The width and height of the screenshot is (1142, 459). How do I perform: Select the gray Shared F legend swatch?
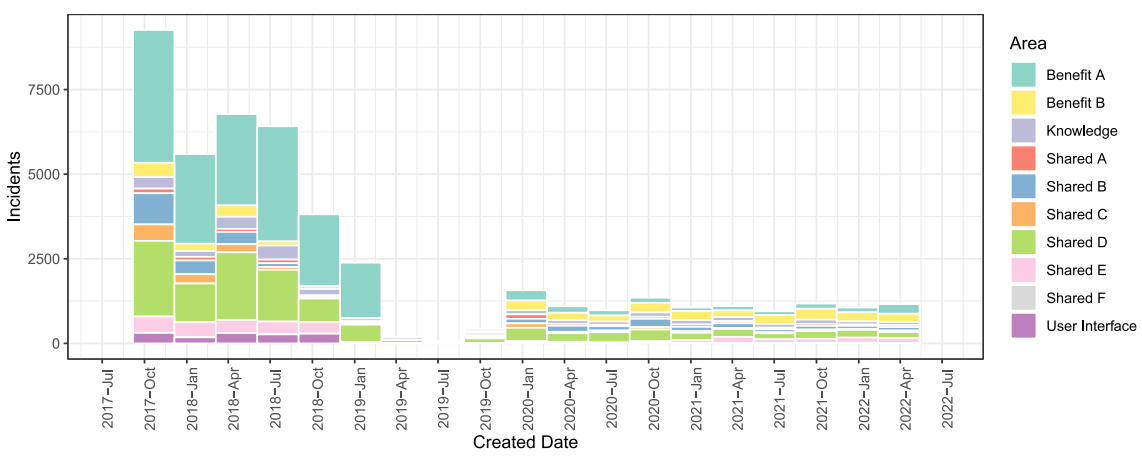pyautogui.click(x=1023, y=298)
